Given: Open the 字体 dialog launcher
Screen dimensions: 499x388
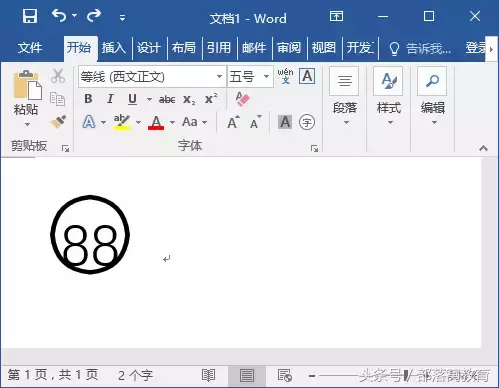Looking at the screenshot, I should [314, 148].
